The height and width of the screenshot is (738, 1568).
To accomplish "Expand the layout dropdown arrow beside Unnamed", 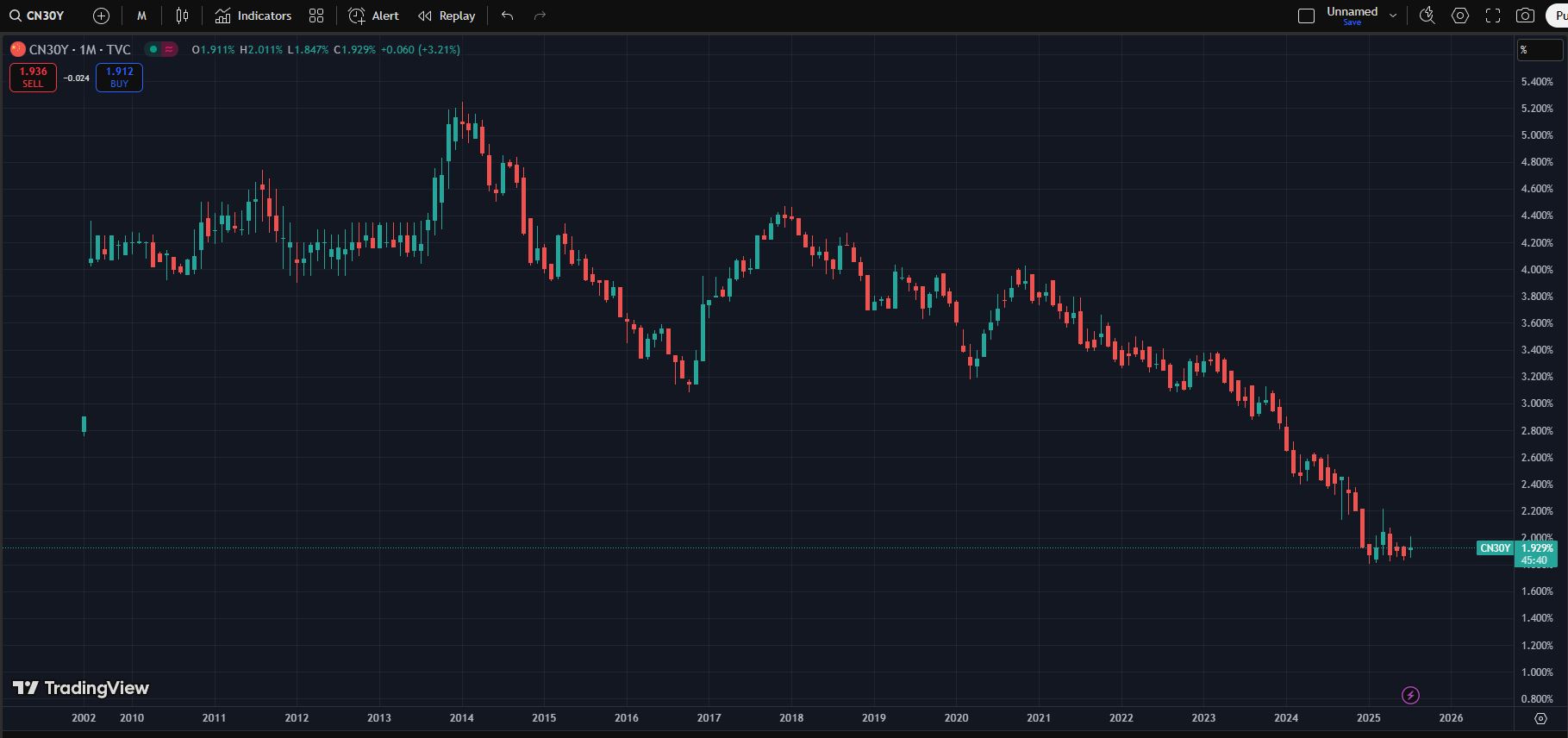I will click(1393, 16).
